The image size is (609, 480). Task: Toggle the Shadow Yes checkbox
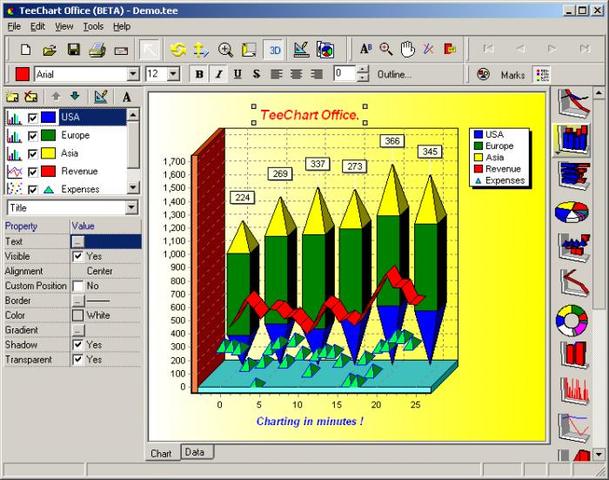(x=78, y=344)
